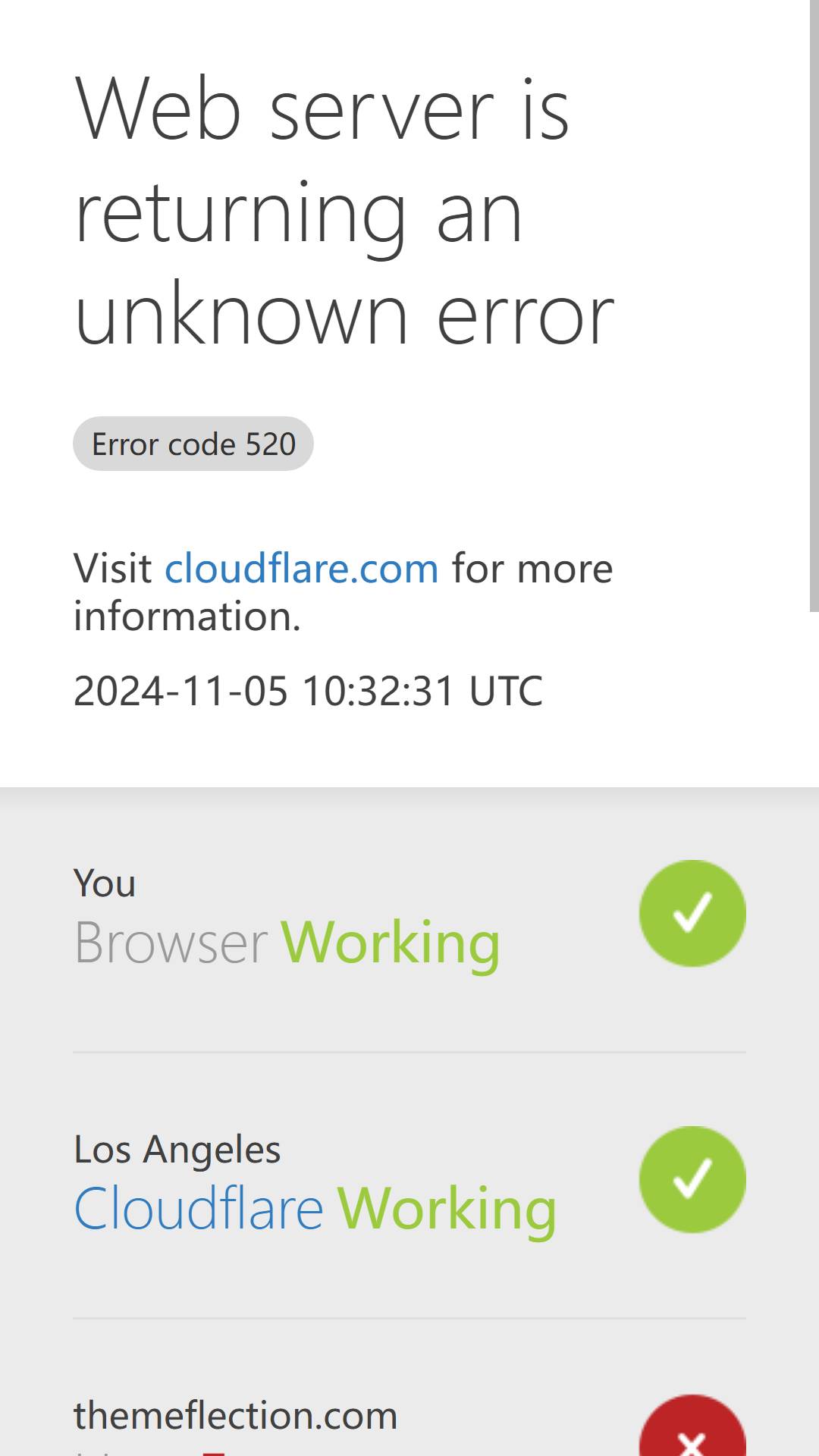The height and width of the screenshot is (1456, 819).
Task: Click the green checkmark icon beside Browser Working
Action: (x=692, y=913)
